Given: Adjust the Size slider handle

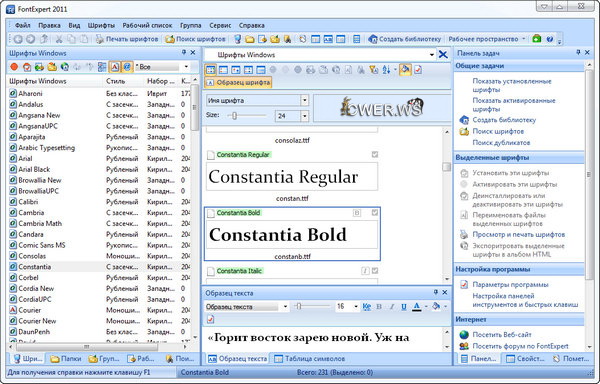Looking at the screenshot, I should [x=234, y=116].
